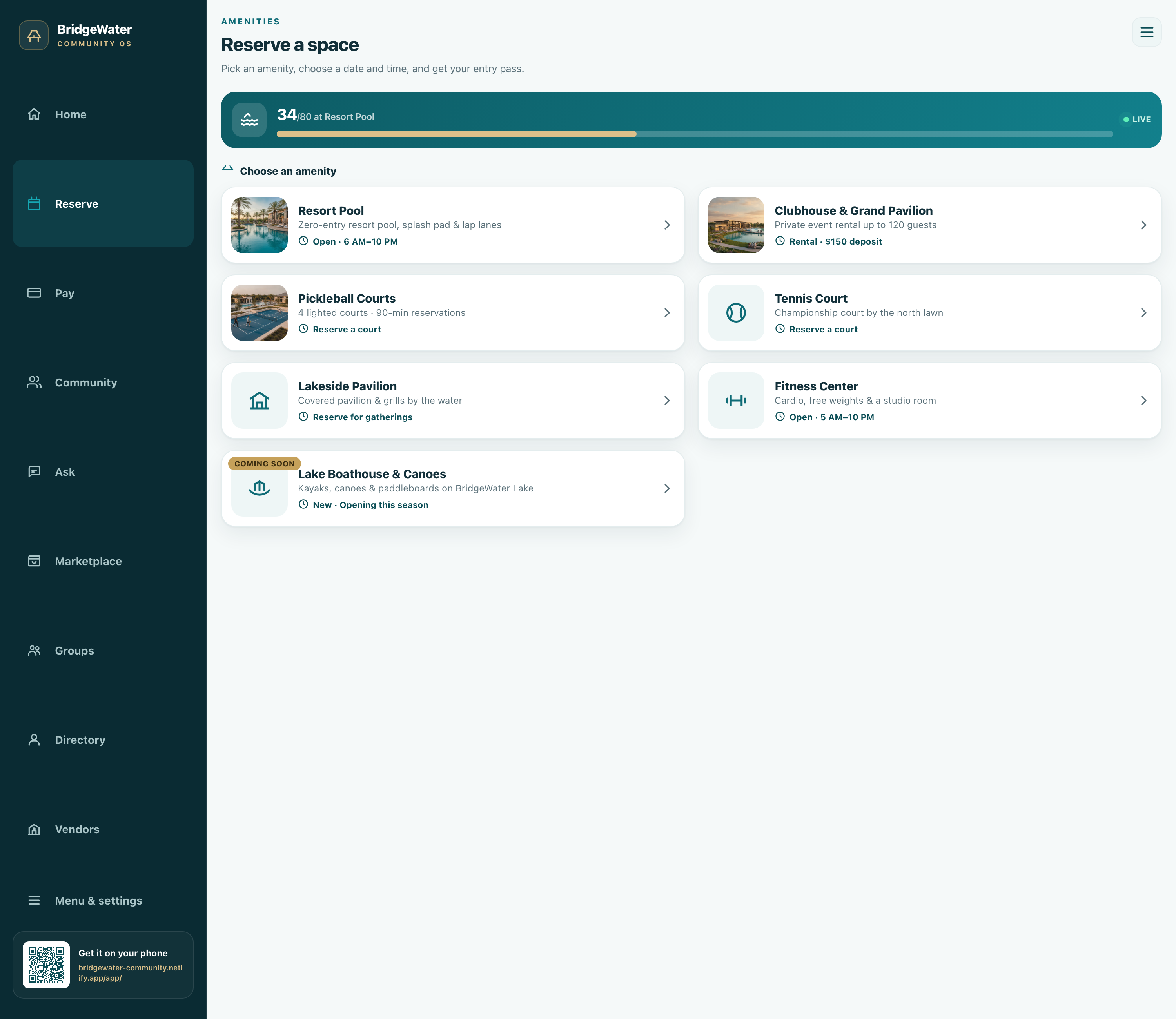Click the 'Choose an amenity' heading
Viewport: 1176px width, 1019px height.
288,171
